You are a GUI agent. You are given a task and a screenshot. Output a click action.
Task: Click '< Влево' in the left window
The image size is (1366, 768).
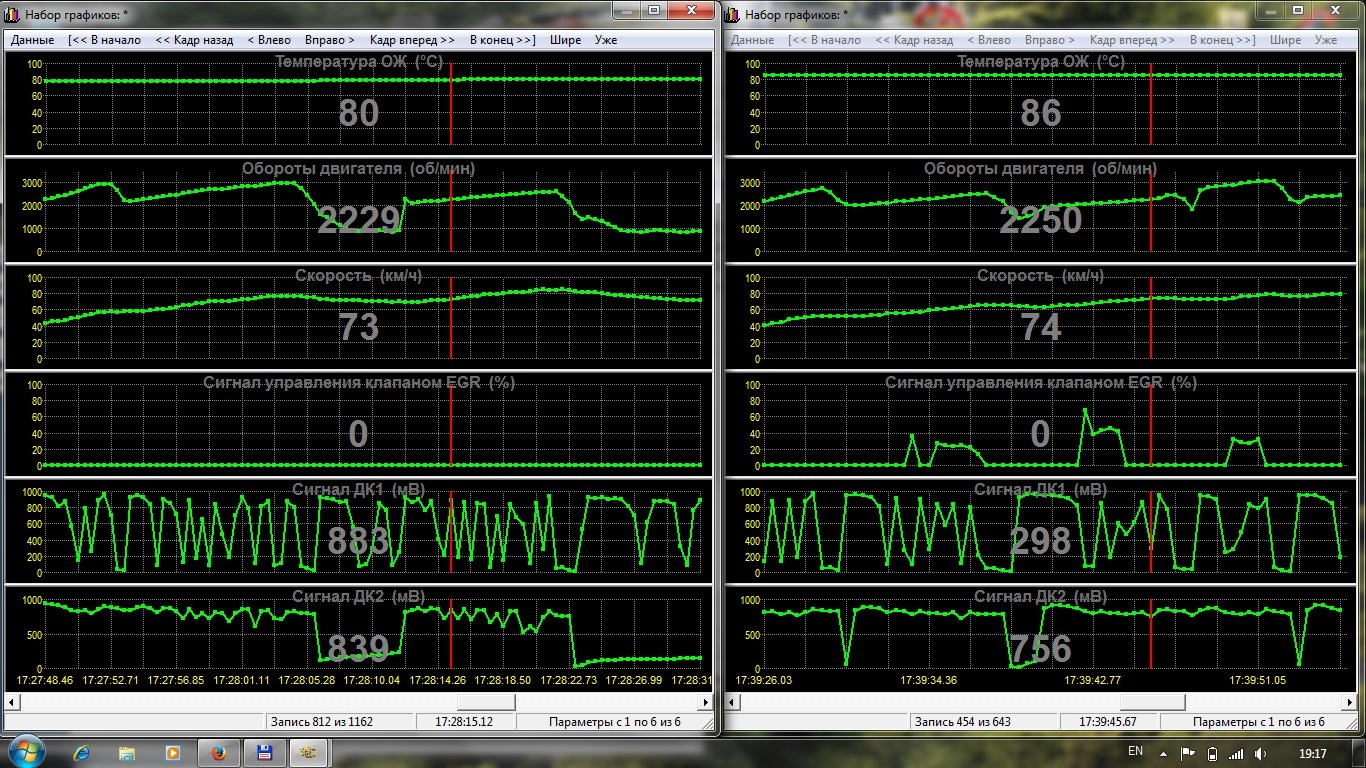269,40
